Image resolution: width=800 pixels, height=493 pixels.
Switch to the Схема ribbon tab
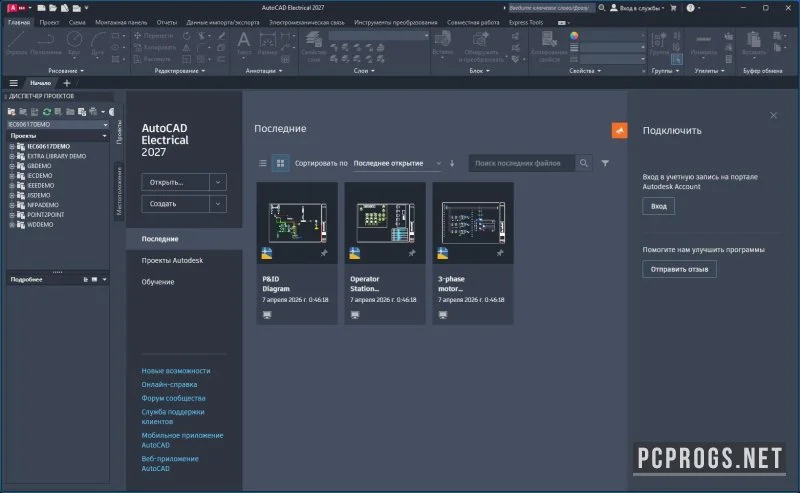[x=77, y=22]
